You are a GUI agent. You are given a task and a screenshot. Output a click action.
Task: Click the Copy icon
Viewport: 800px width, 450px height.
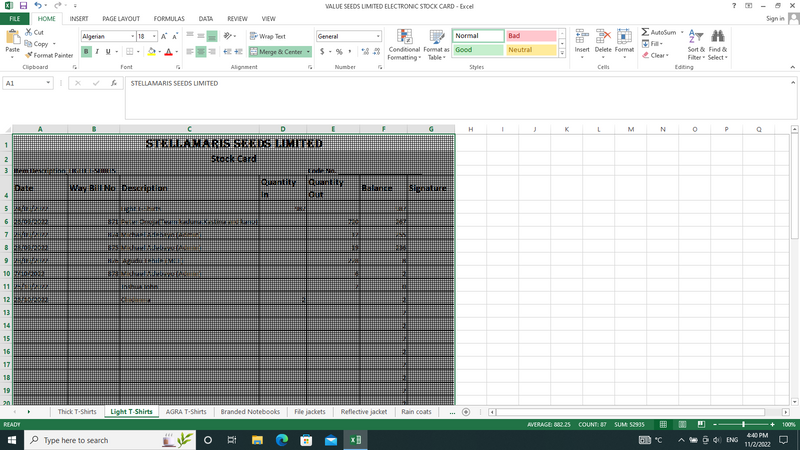[x=29, y=44]
